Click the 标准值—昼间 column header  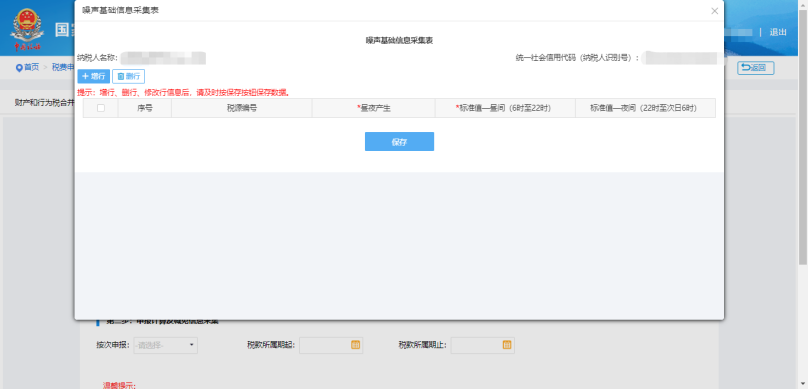(x=505, y=108)
